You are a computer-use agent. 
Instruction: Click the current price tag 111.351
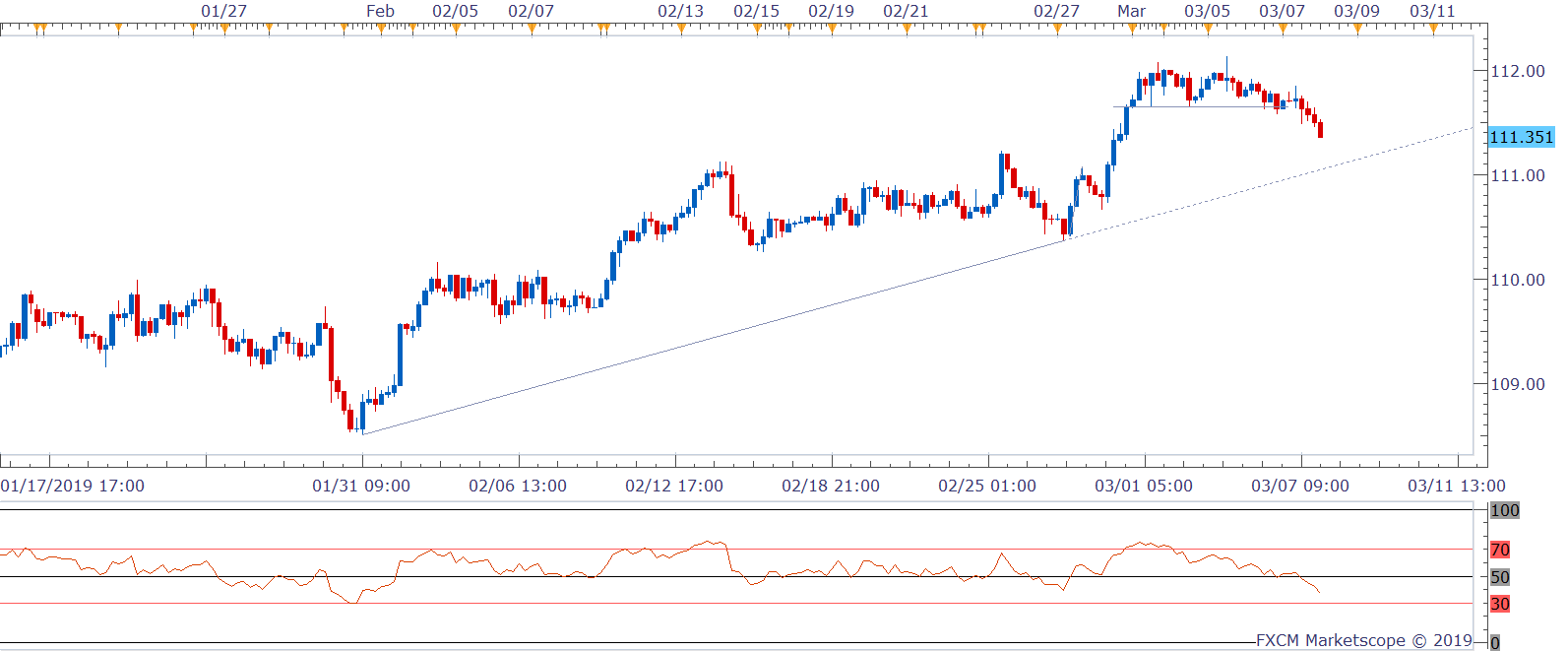tap(1521, 137)
